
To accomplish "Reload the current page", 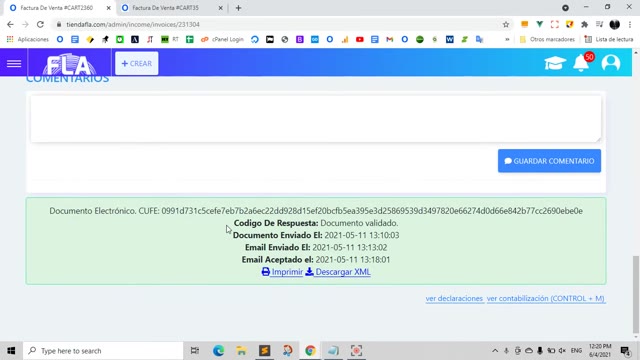I will click(x=40, y=24).
